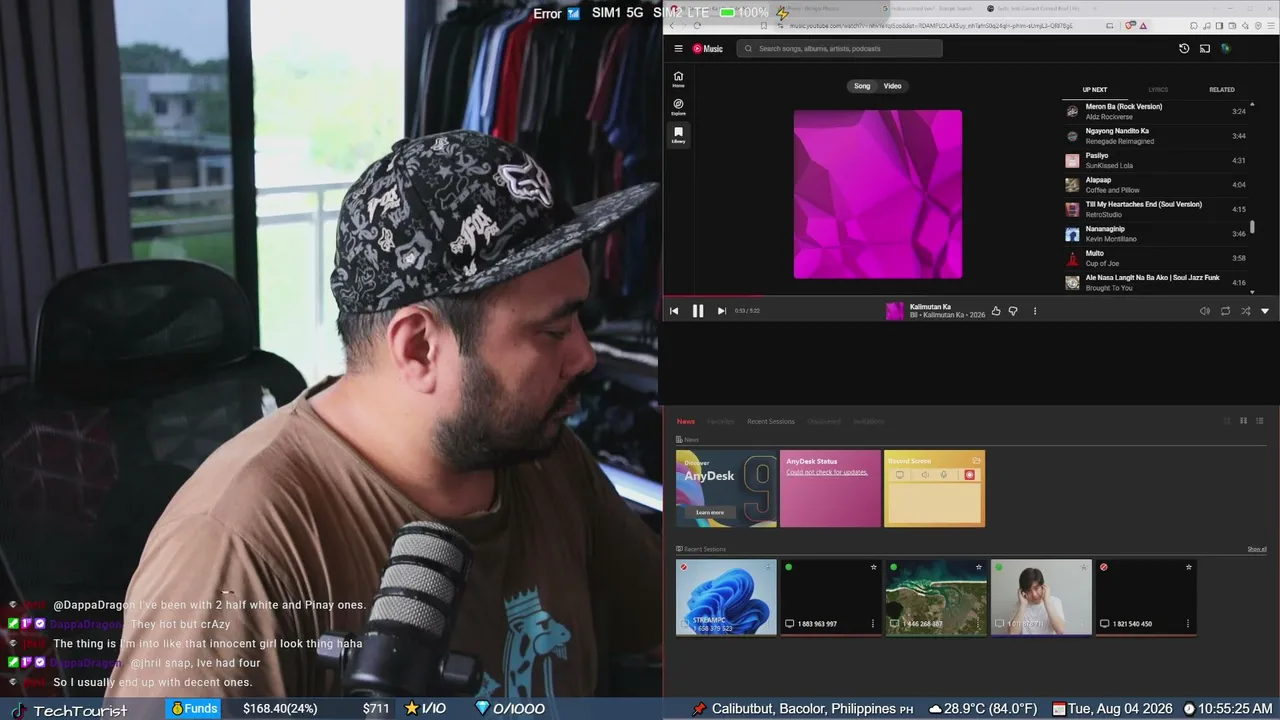Open the AnyDesk Discovered tab
Viewport: 1280px width, 720px height.
pos(824,421)
